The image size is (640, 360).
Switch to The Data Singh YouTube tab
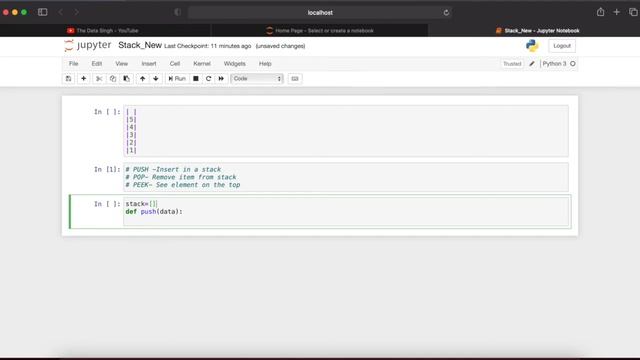[x=105, y=31]
